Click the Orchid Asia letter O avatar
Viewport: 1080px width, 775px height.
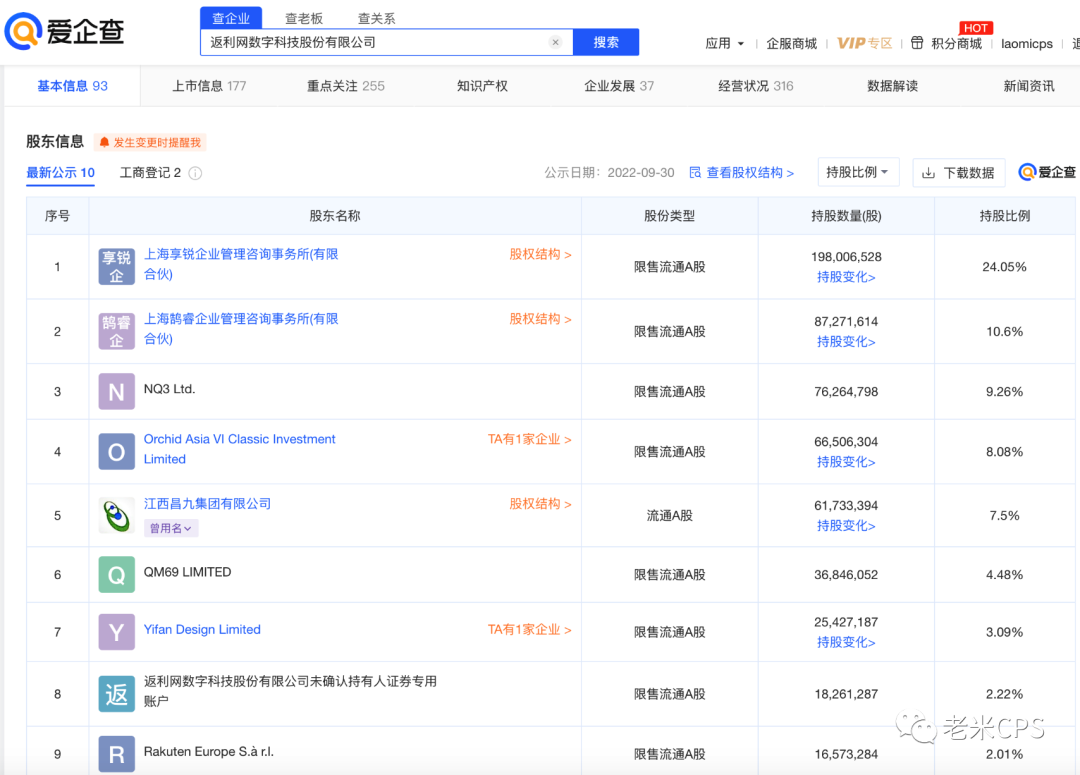116,451
